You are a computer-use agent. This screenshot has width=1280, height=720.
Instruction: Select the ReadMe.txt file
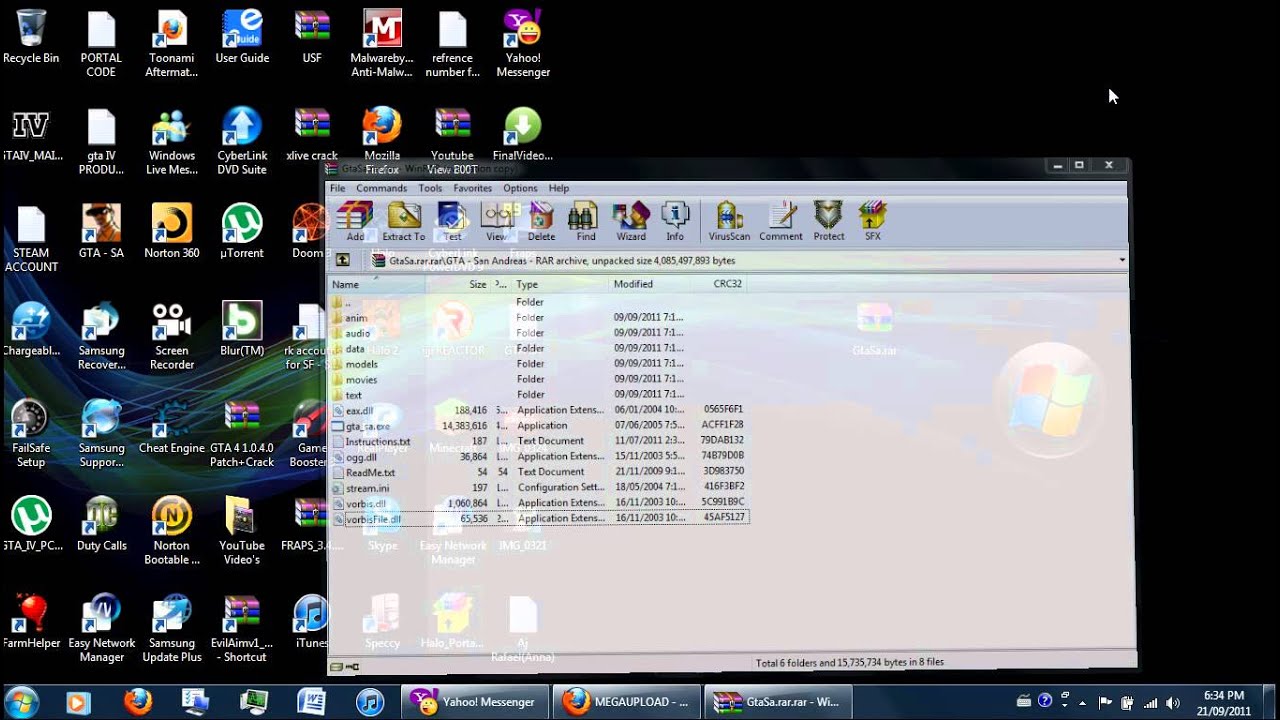(x=538, y=472)
